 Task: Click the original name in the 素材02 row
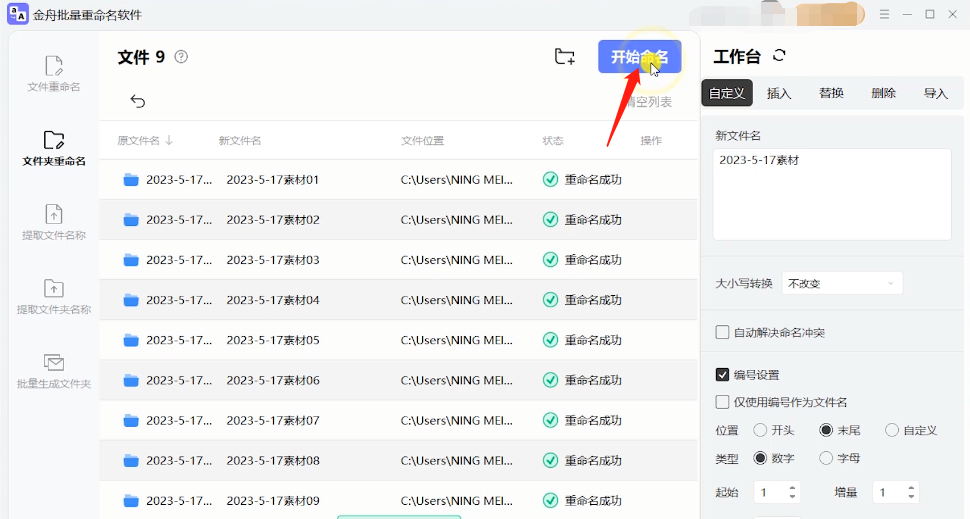(179, 220)
